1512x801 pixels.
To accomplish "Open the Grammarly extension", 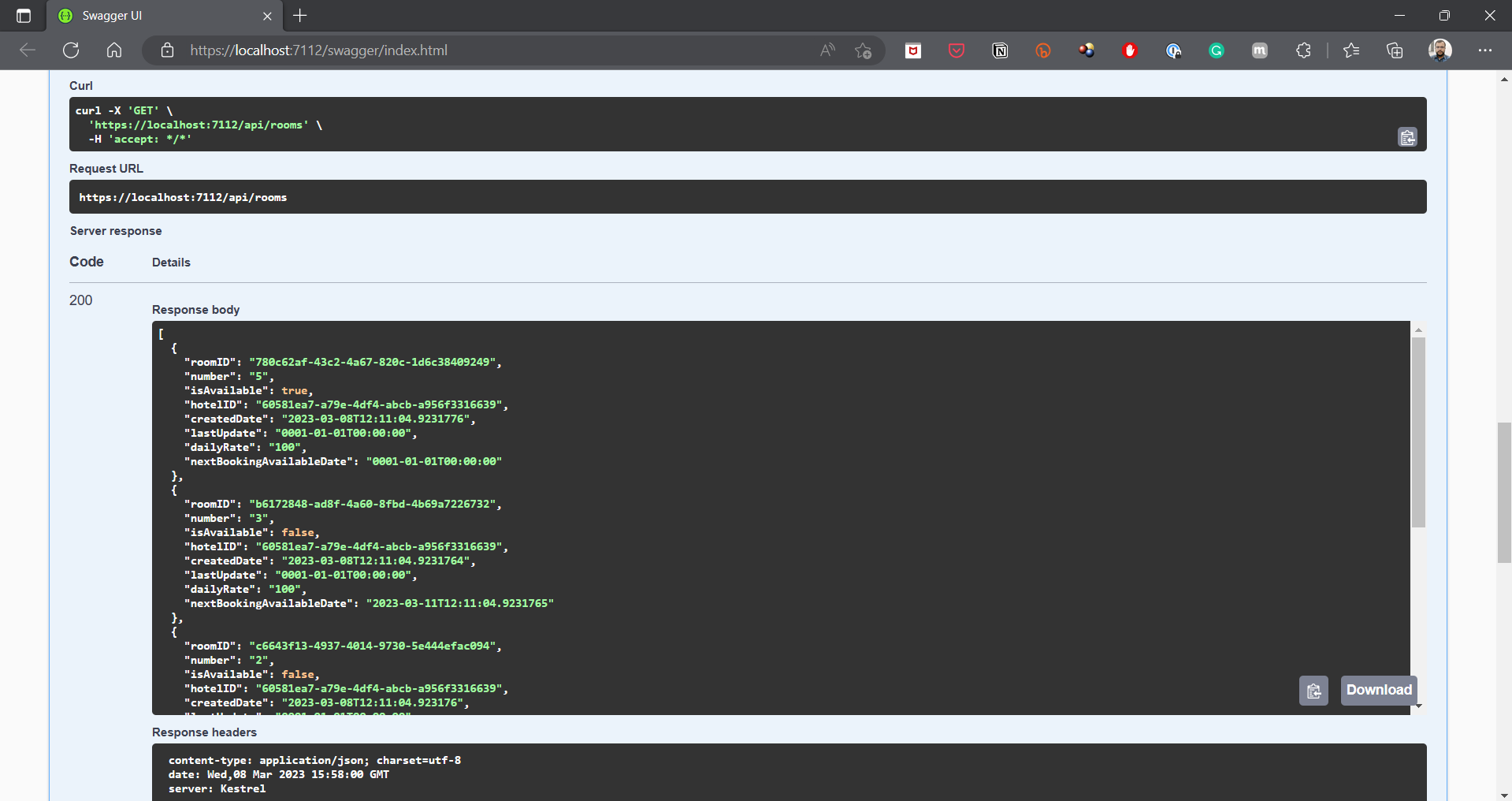I will pos(1217,50).
